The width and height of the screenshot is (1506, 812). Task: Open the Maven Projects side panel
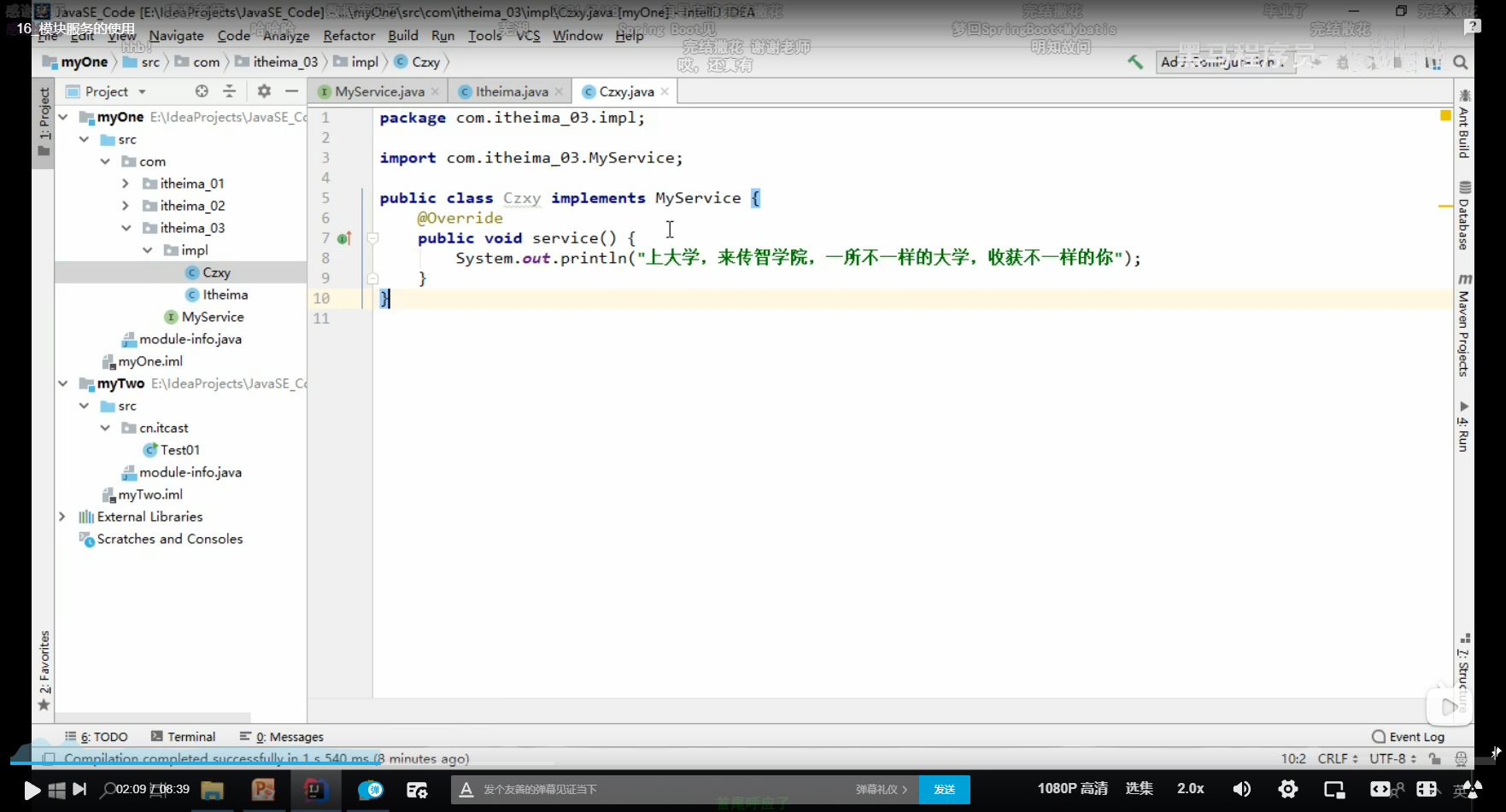pos(1464,325)
